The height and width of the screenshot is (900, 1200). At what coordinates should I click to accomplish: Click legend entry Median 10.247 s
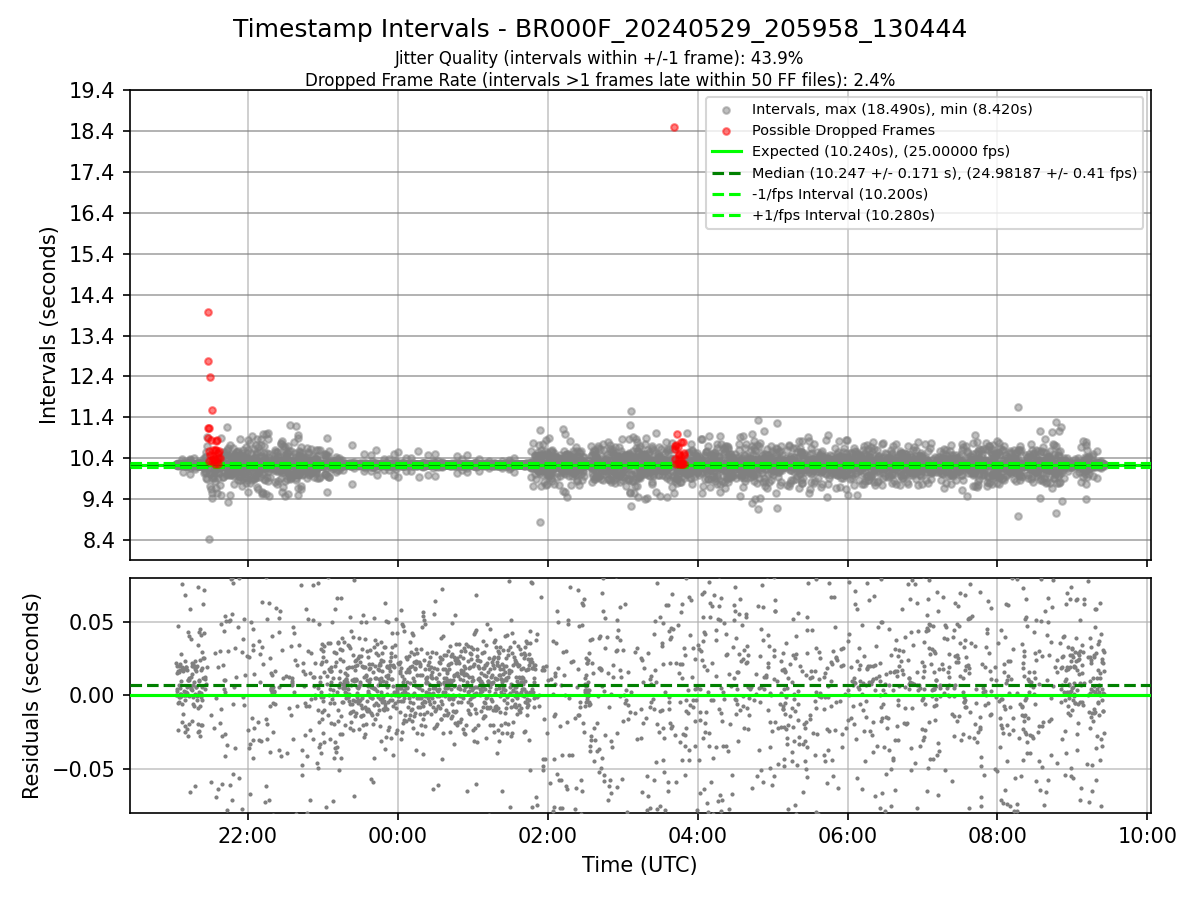click(944, 172)
